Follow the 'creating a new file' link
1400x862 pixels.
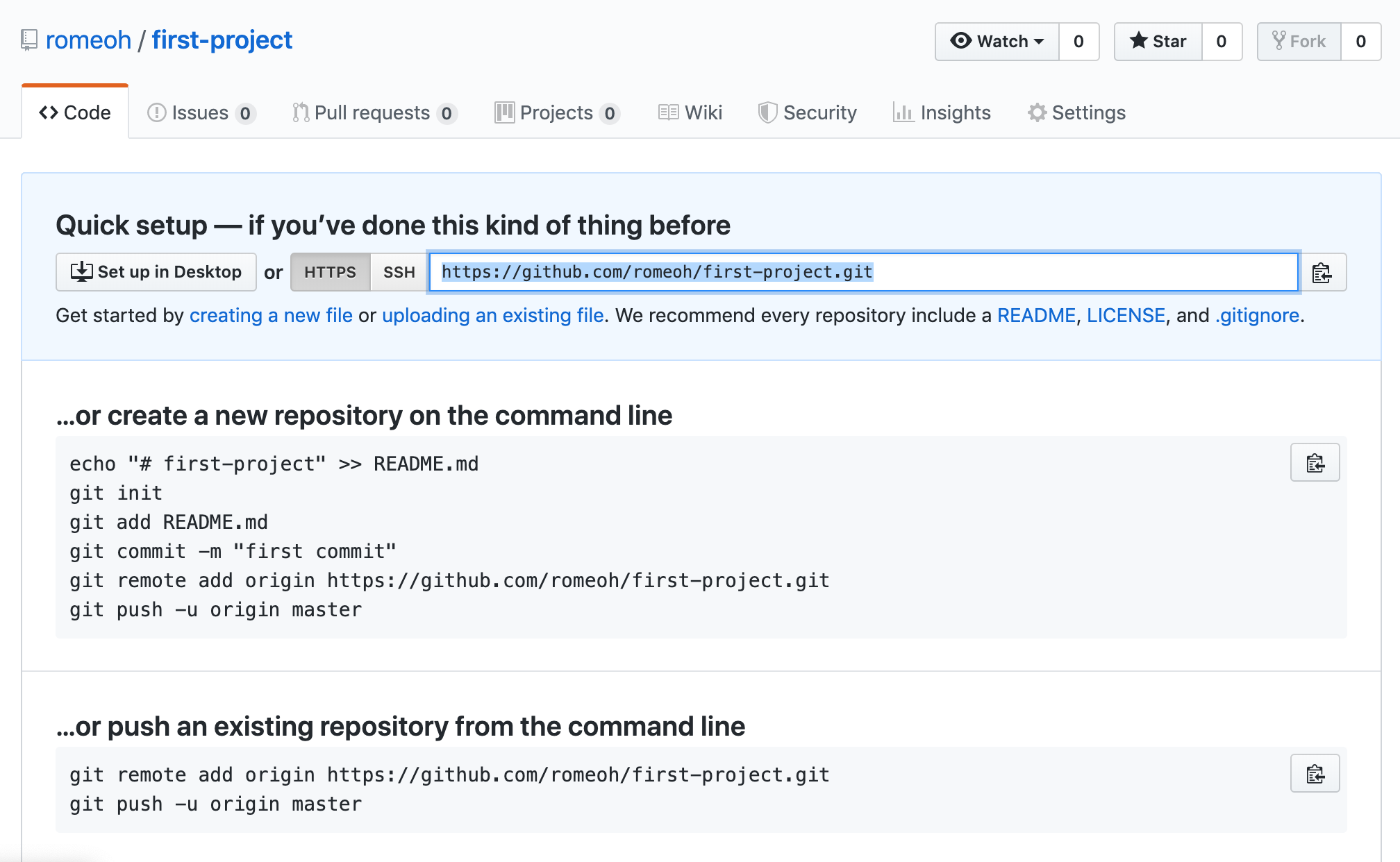point(271,316)
